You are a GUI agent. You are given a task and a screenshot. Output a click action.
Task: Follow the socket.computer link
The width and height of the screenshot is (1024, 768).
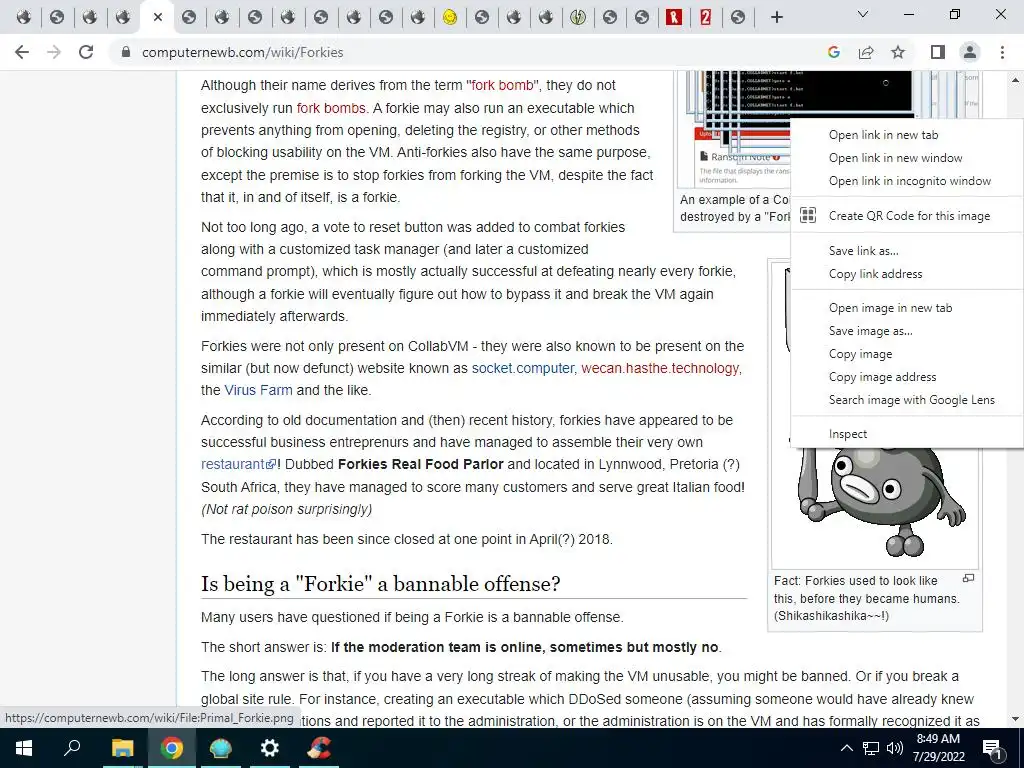click(x=522, y=368)
